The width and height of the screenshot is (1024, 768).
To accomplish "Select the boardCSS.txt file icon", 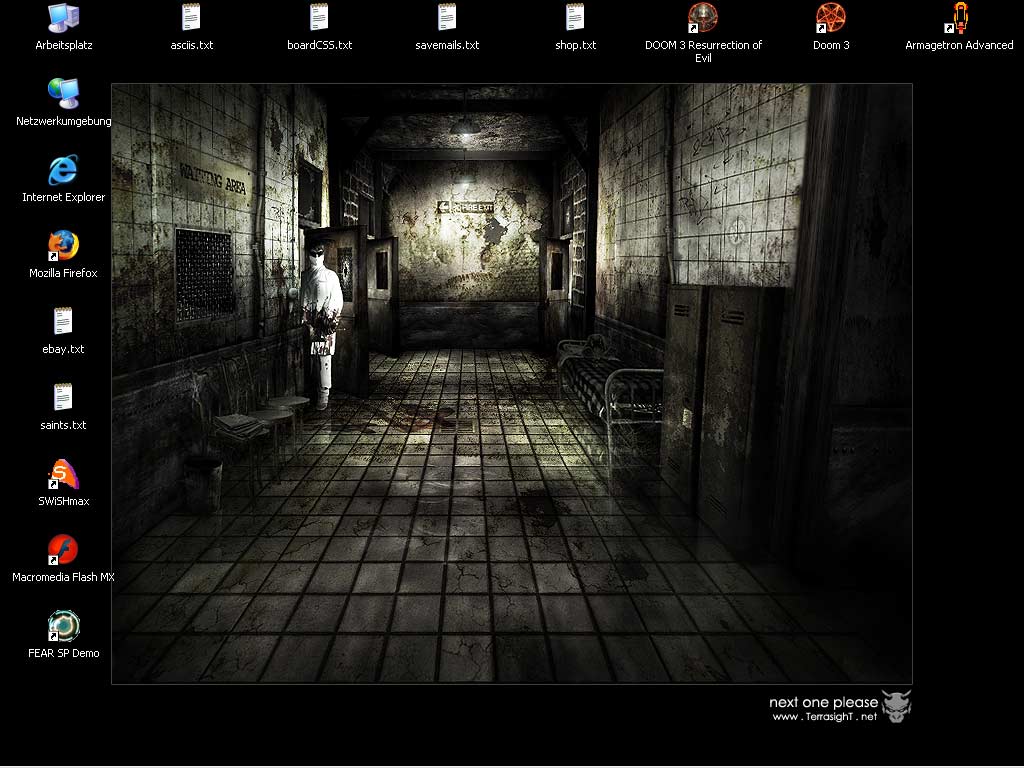I will coord(319,18).
